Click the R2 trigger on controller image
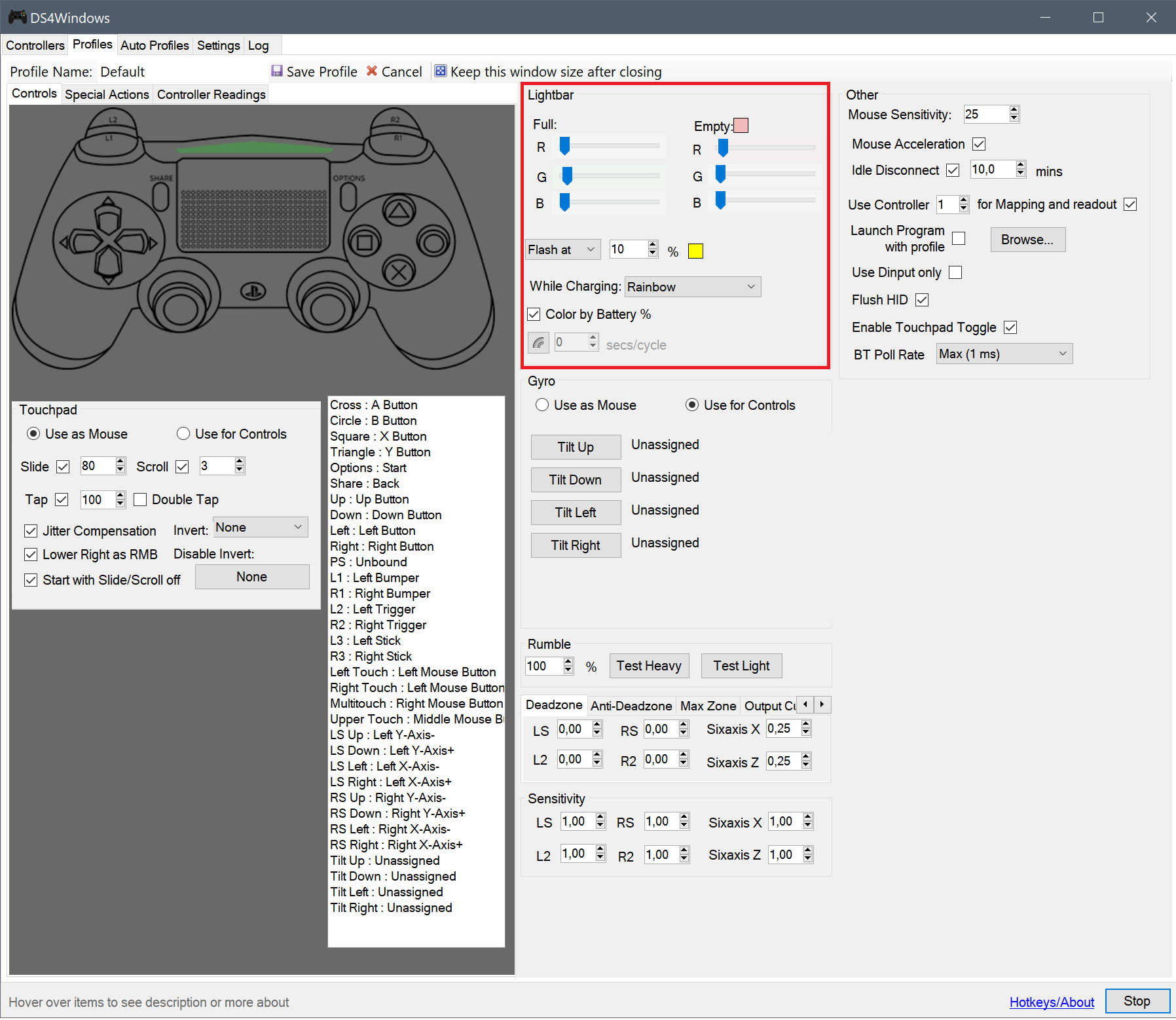Image resolution: width=1176 pixels, height=1020 pixels. point(395,119)
